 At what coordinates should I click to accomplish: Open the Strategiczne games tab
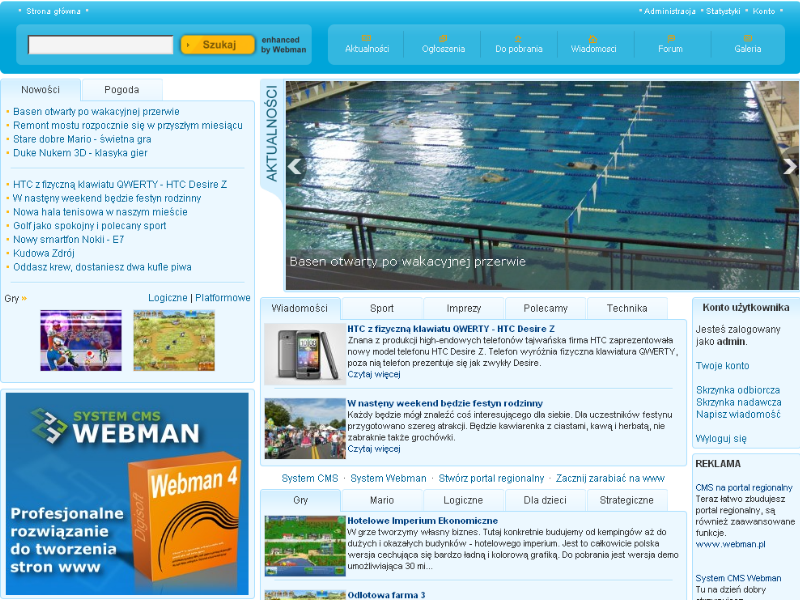(x=626, y=500)
